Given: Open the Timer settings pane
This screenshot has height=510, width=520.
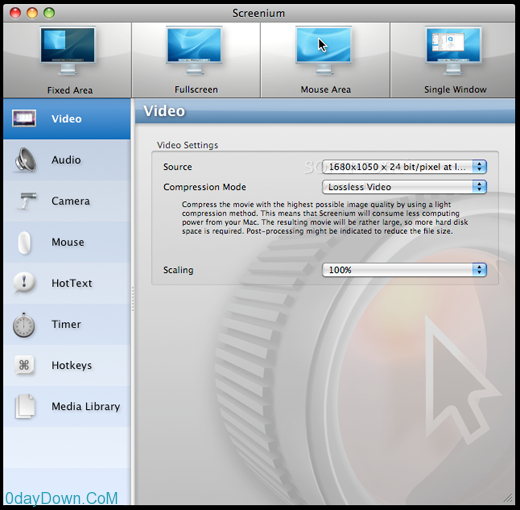Looking at the screenshot, I should 67,325.
